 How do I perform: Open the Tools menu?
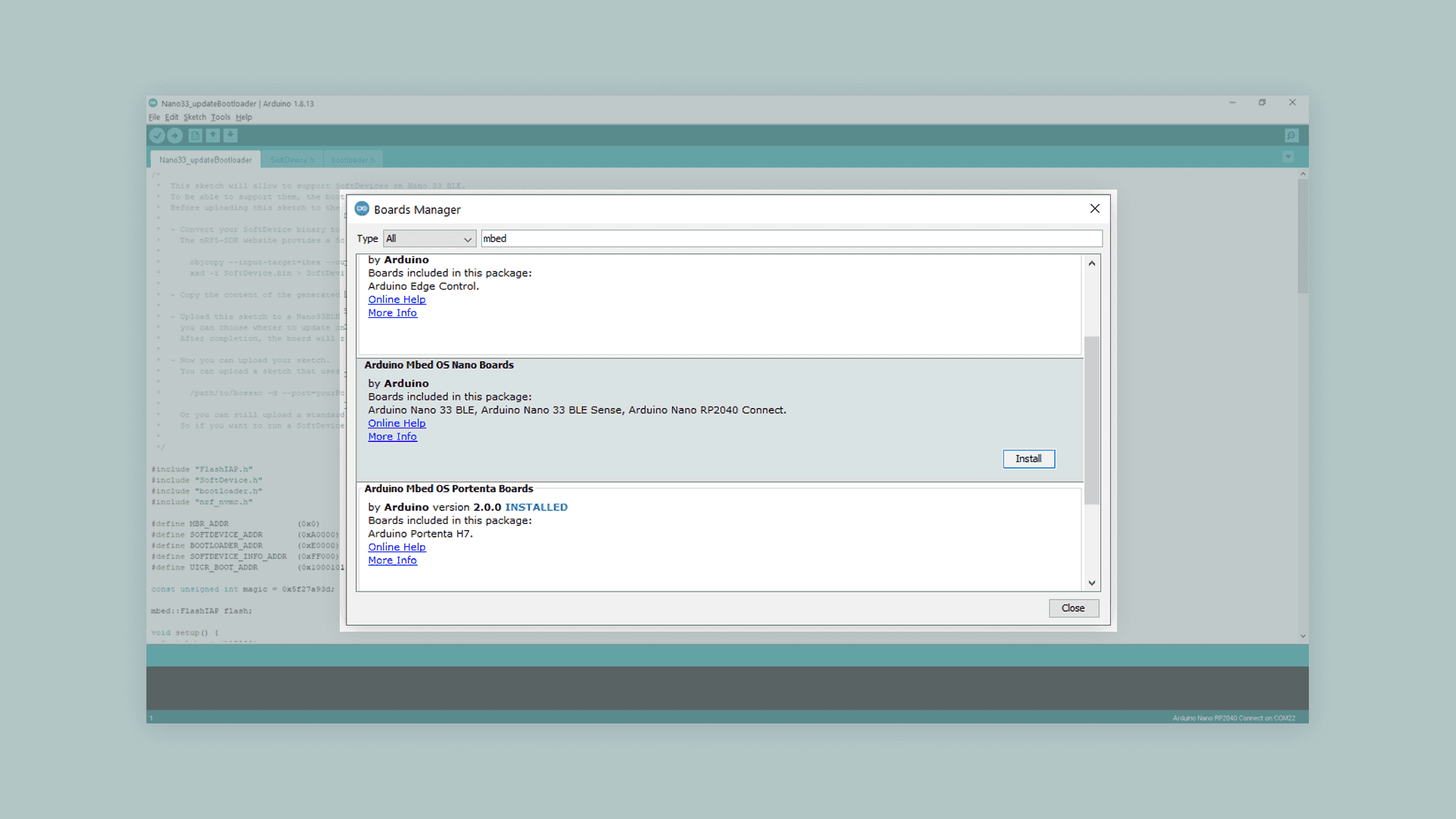point(221,118)
